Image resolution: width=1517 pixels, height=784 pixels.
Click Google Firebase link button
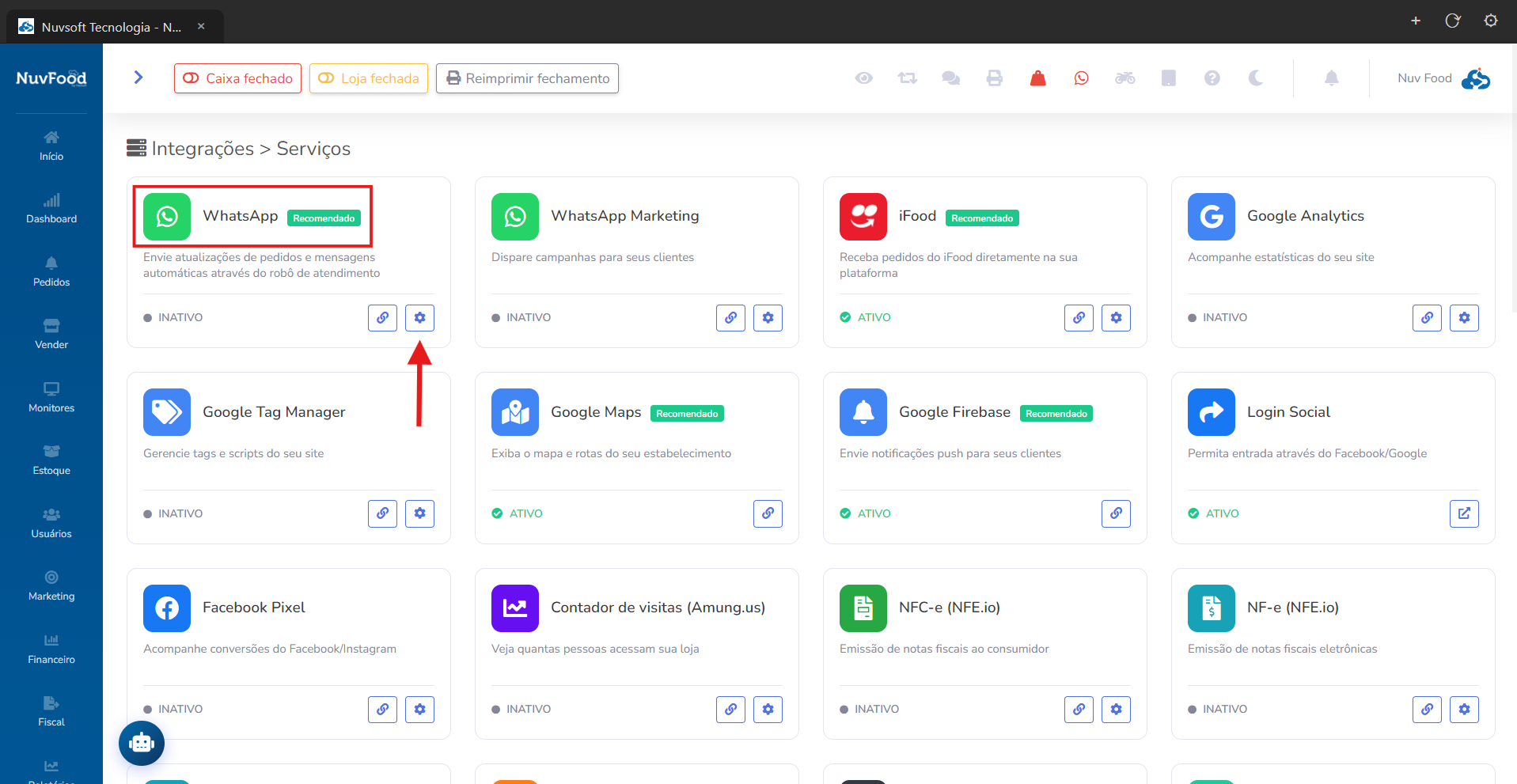click(1116, 513)
